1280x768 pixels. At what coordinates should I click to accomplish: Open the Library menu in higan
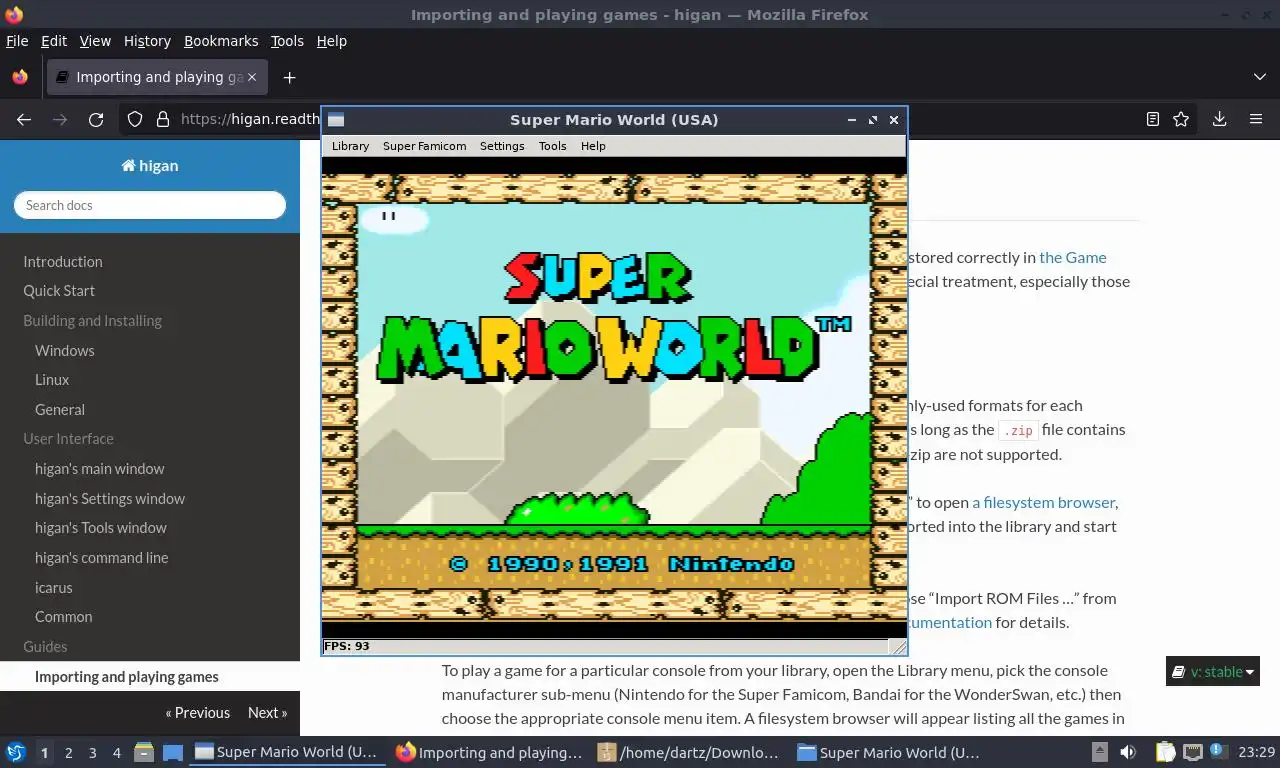click(350, 146)
